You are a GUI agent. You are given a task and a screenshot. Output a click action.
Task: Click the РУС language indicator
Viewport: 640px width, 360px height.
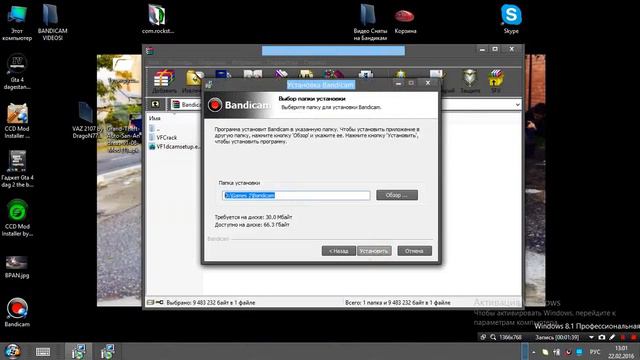pyautogui.click(x=595, y=352)
